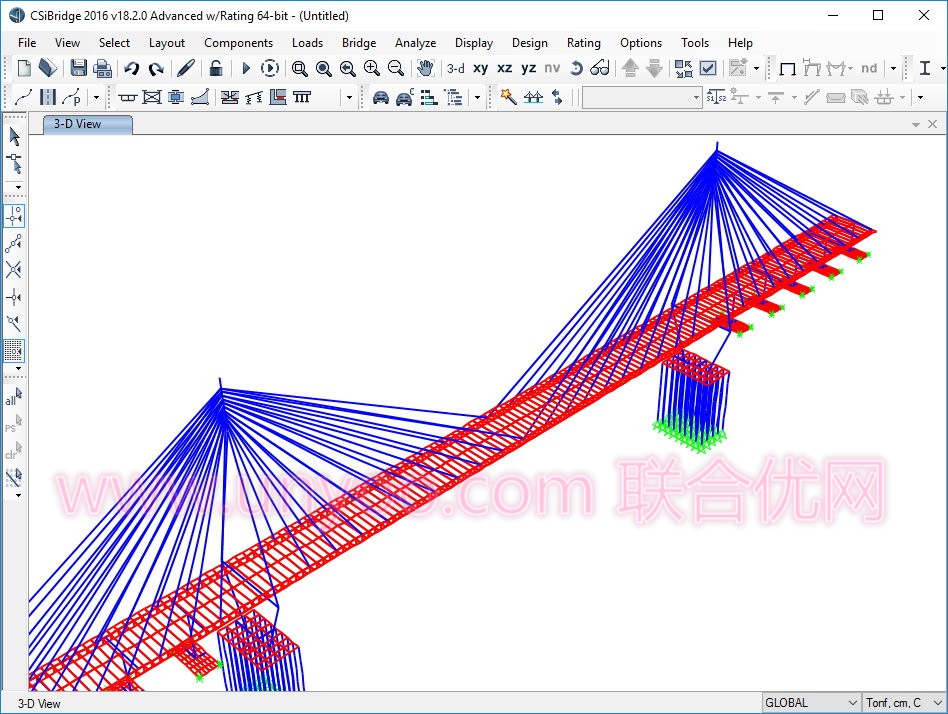948x714 pixels.
Task: Open the dropdown arrow beside nd
Action: pos(893,68)
